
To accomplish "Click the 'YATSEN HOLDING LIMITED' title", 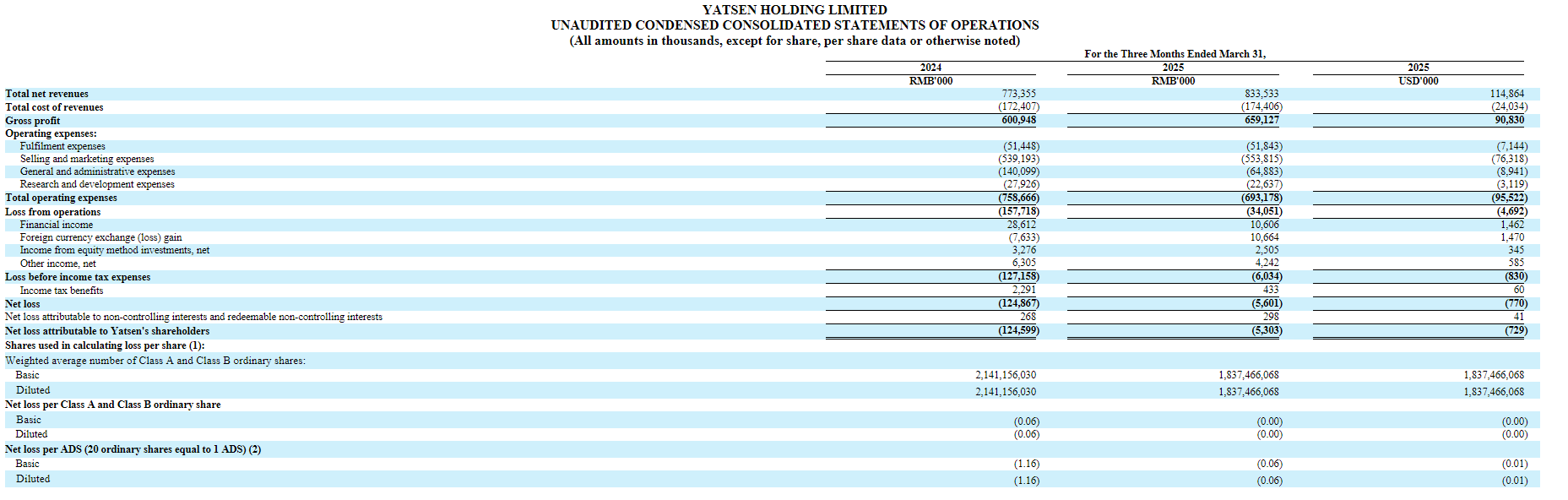I will click(x=795, y=10).
